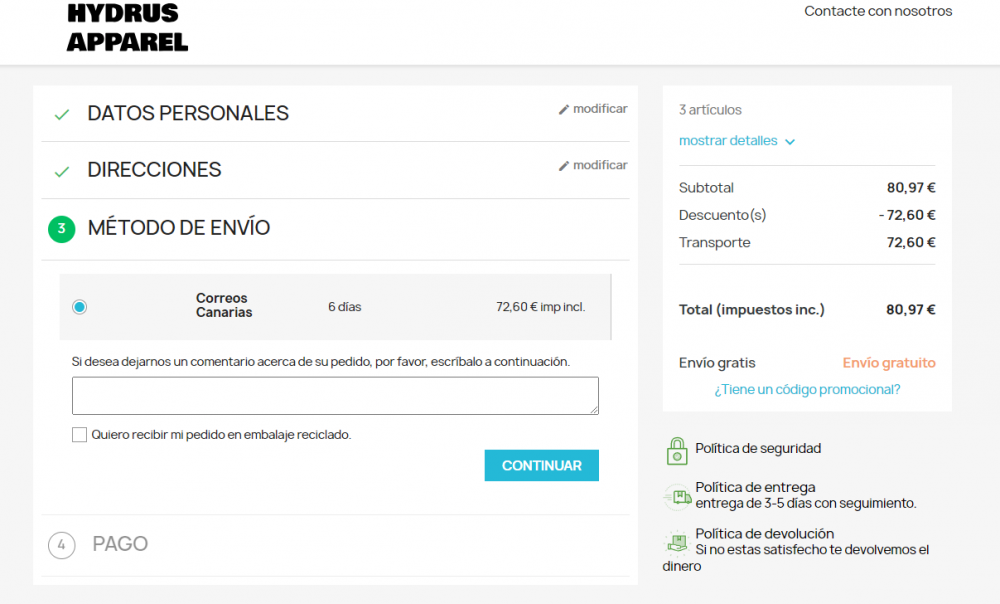Click Política de entrega text
Image resolution: width=1000 pixels, height=604 pixels.
[755, 487]
